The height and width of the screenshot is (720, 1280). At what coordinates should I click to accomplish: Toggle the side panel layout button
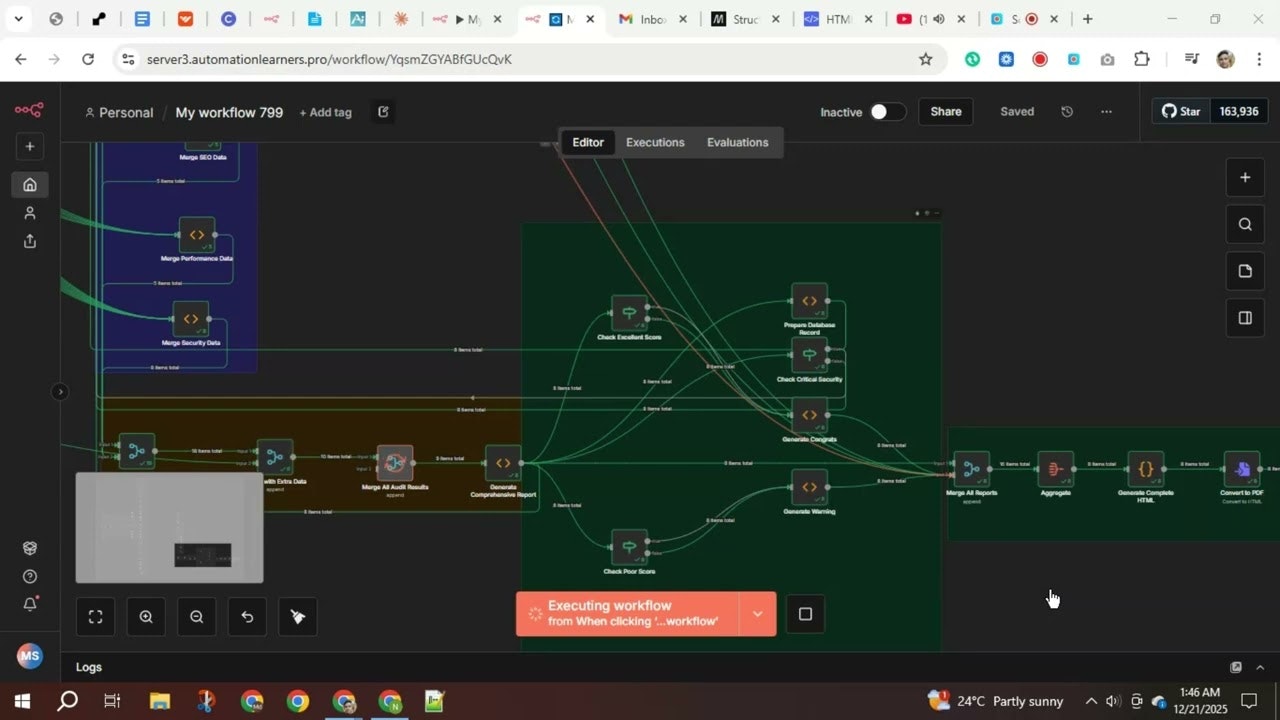1245,318
